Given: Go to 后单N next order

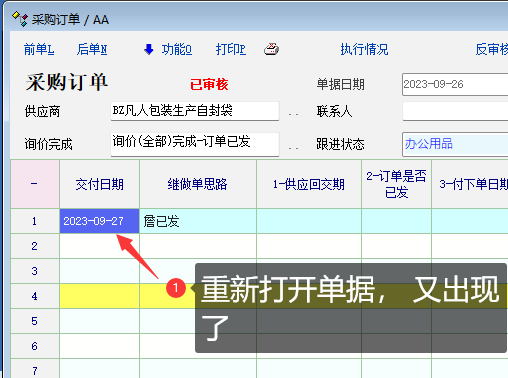Looking at the screenshot, I should click(92, 49).
